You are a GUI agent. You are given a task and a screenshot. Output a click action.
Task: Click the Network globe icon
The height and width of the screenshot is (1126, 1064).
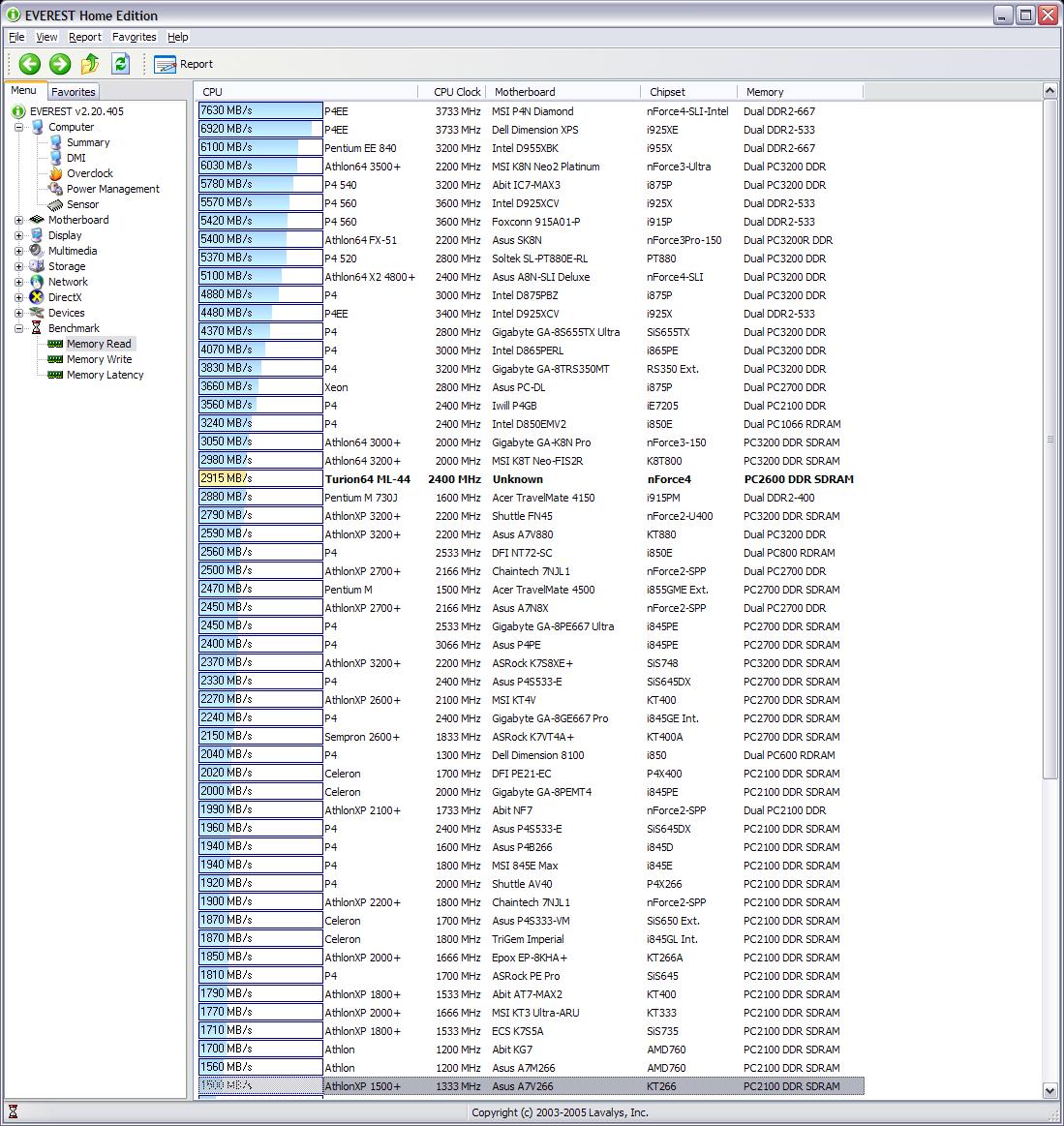[37, 282]
